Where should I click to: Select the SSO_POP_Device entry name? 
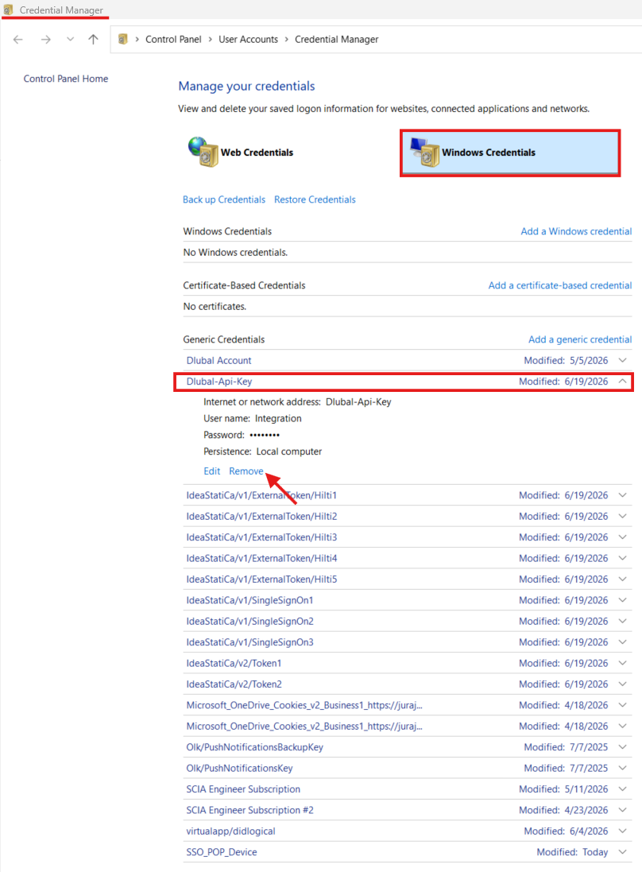tap(221, 852)
